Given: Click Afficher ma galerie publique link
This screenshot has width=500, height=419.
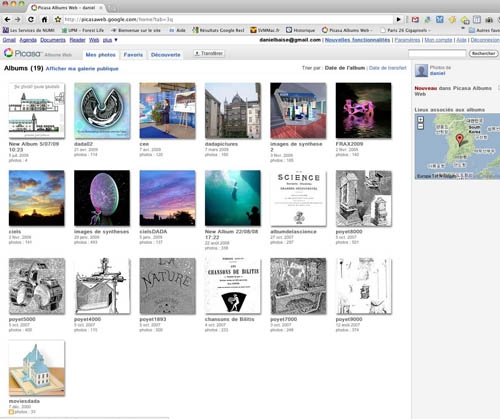Looking at the screenshot, I should click(x=82, y=69).
